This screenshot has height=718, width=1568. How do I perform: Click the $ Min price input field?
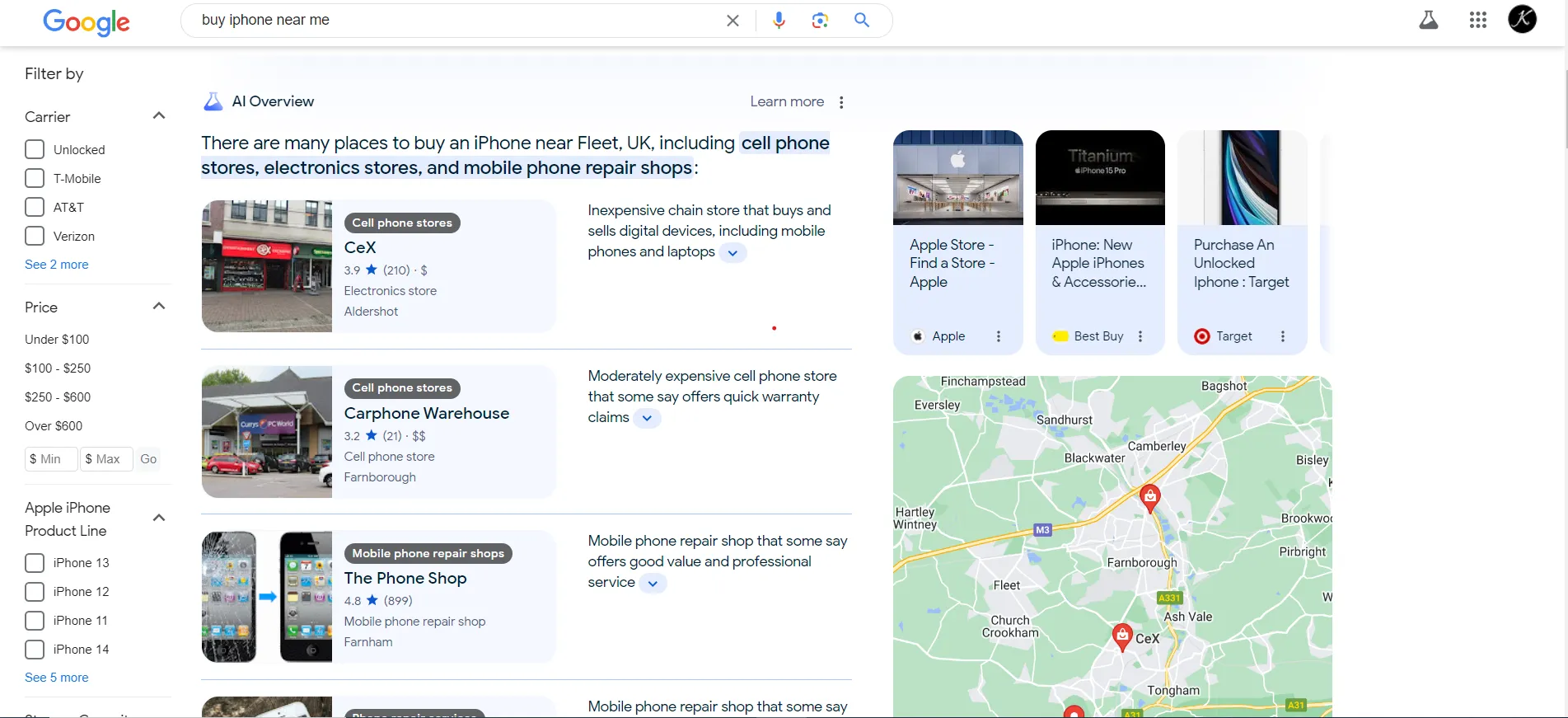[x=51, y=459]
